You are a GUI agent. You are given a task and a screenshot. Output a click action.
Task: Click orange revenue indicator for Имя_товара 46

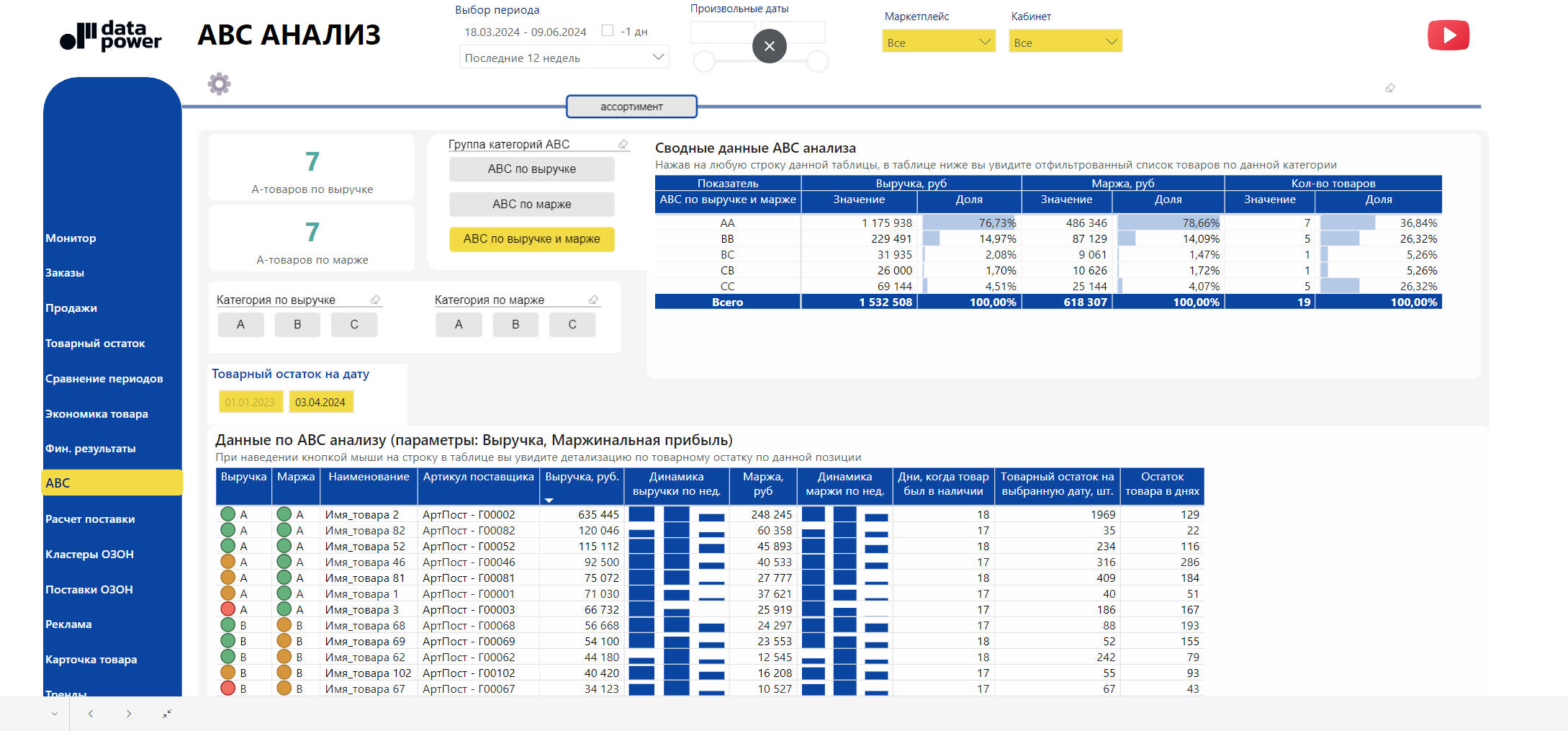click(227, 562)
